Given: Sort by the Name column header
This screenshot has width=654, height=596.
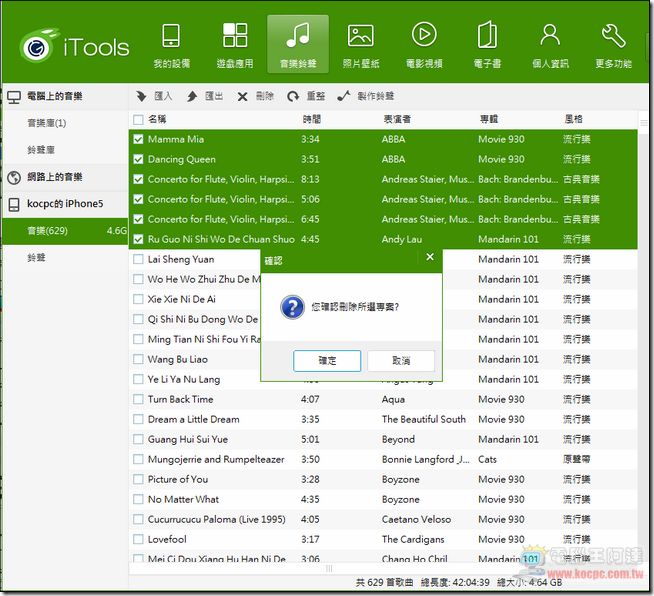Looking at the screenshot, I should click(x=157, y=119).
